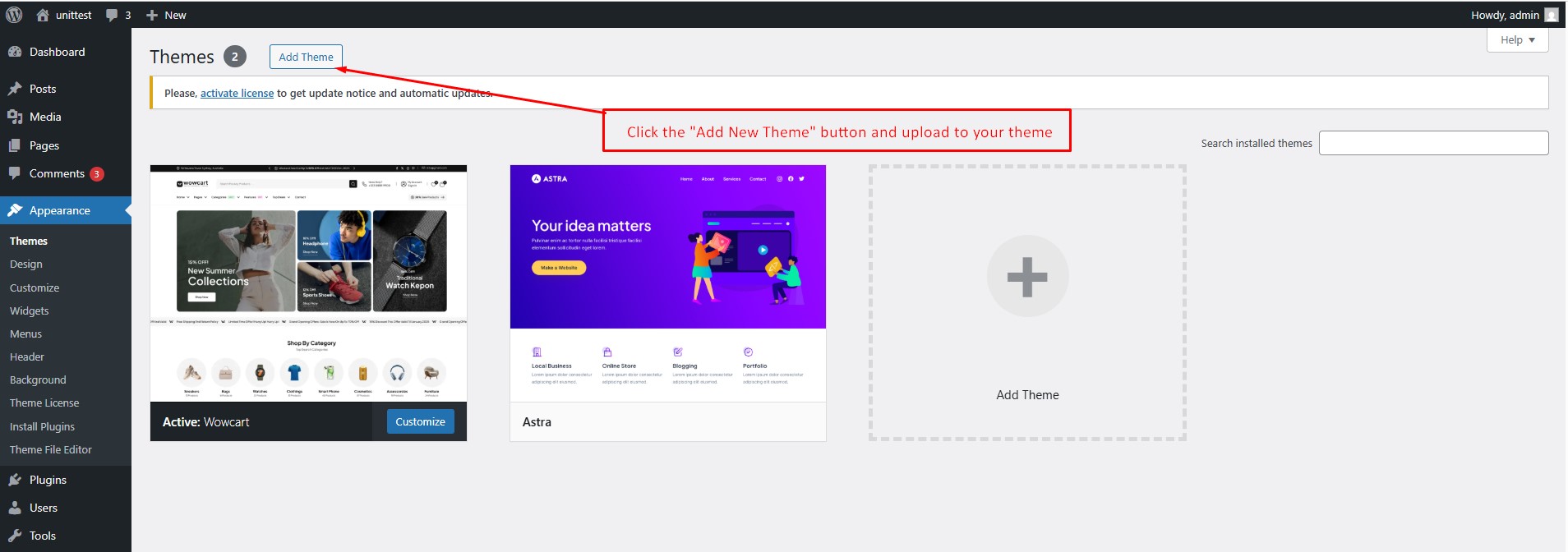Go to Background submenu link
Viewport: 1568px width, 552px height.
[x=38, y=379]
